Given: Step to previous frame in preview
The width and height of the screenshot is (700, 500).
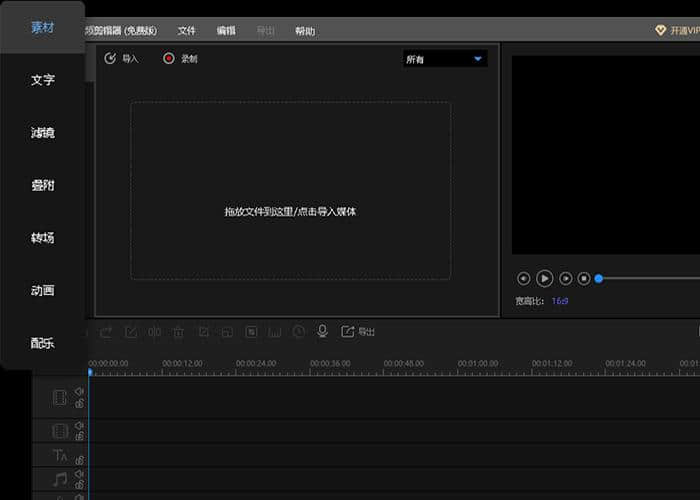Looking at the screenshot, I should pyautogui.click(x=523, y=278).
